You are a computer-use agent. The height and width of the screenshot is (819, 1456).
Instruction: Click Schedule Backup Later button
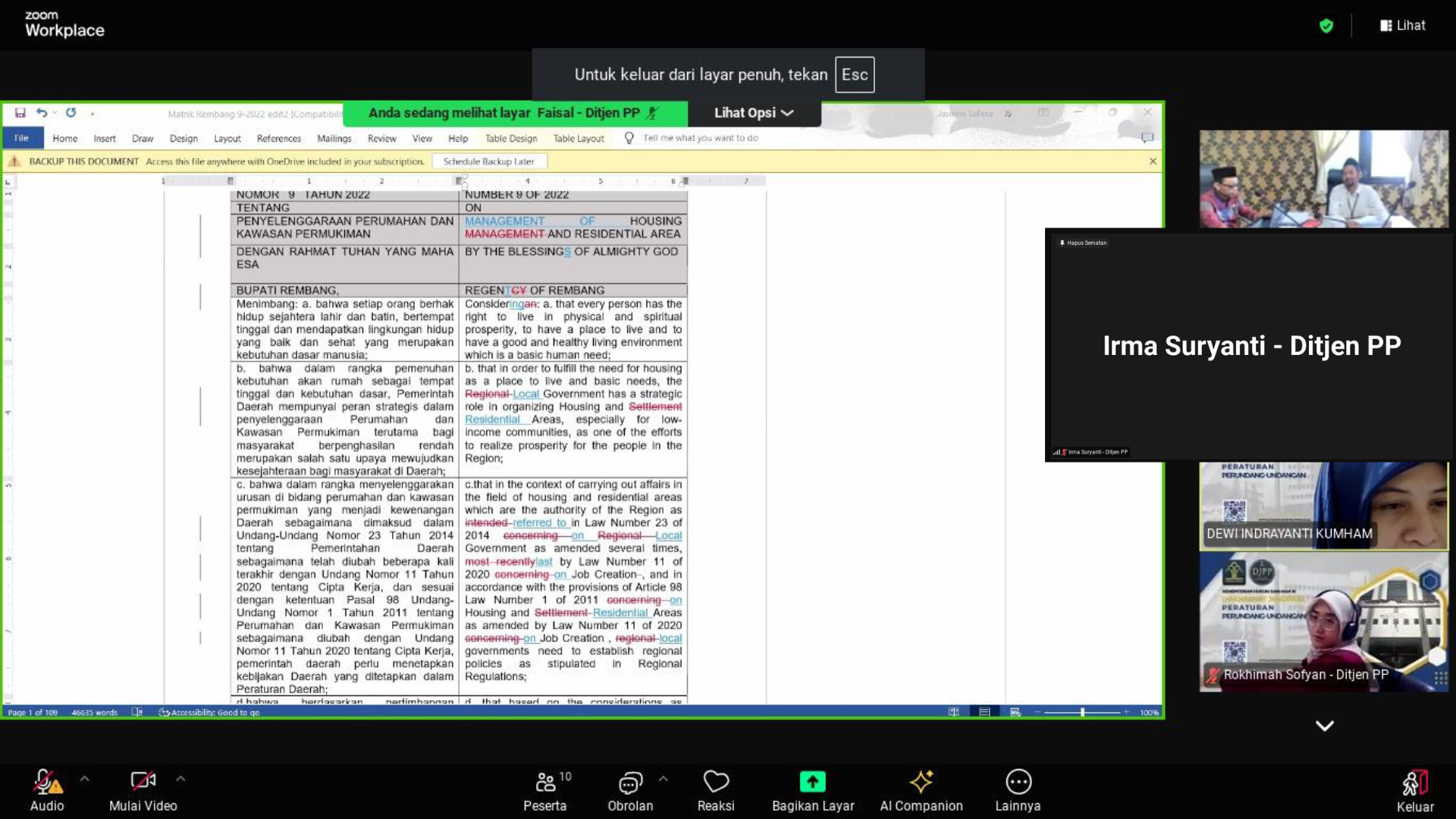489,162
